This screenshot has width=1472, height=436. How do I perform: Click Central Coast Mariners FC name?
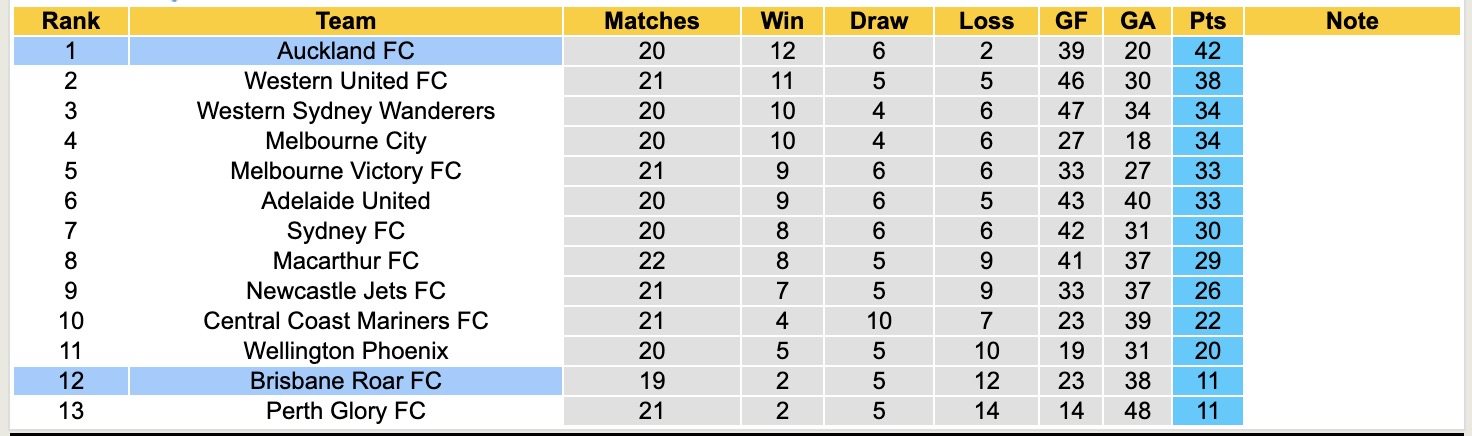click(345, 321)
